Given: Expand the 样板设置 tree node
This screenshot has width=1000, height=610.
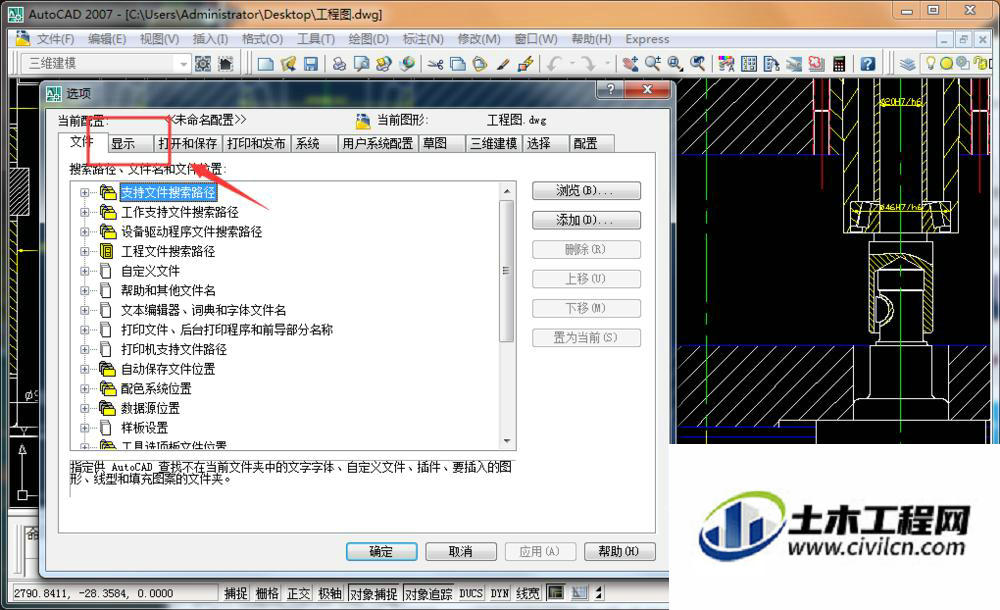Looking at the screenshot, I should pyautogui.click(x=85, y=428).
